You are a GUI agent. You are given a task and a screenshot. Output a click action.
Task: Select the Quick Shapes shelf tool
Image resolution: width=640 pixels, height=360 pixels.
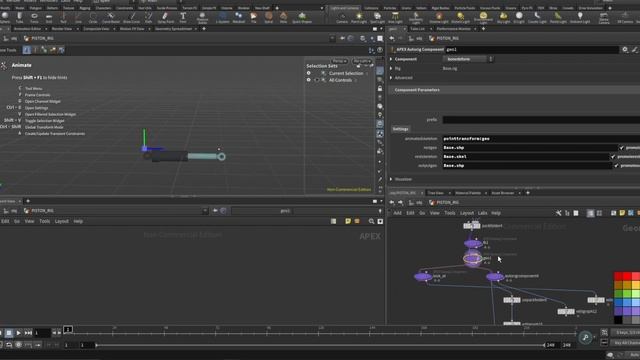click(x=302, y=17)
